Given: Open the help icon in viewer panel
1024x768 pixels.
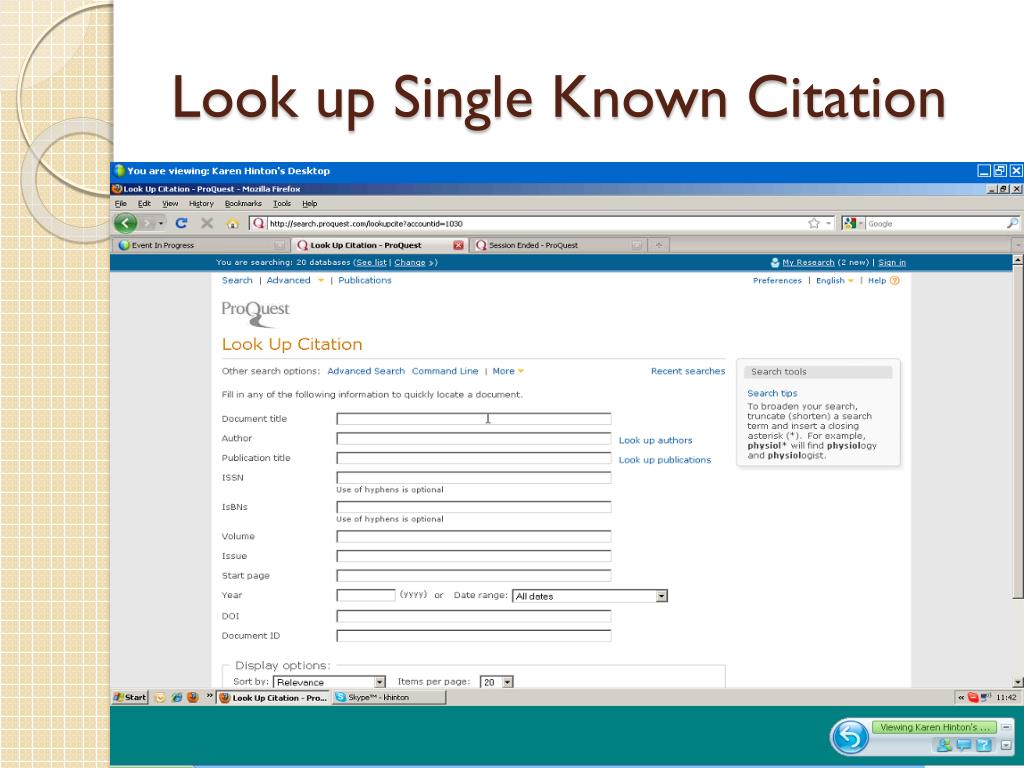Looking at the screenshot, I should [x=984, y=744].
